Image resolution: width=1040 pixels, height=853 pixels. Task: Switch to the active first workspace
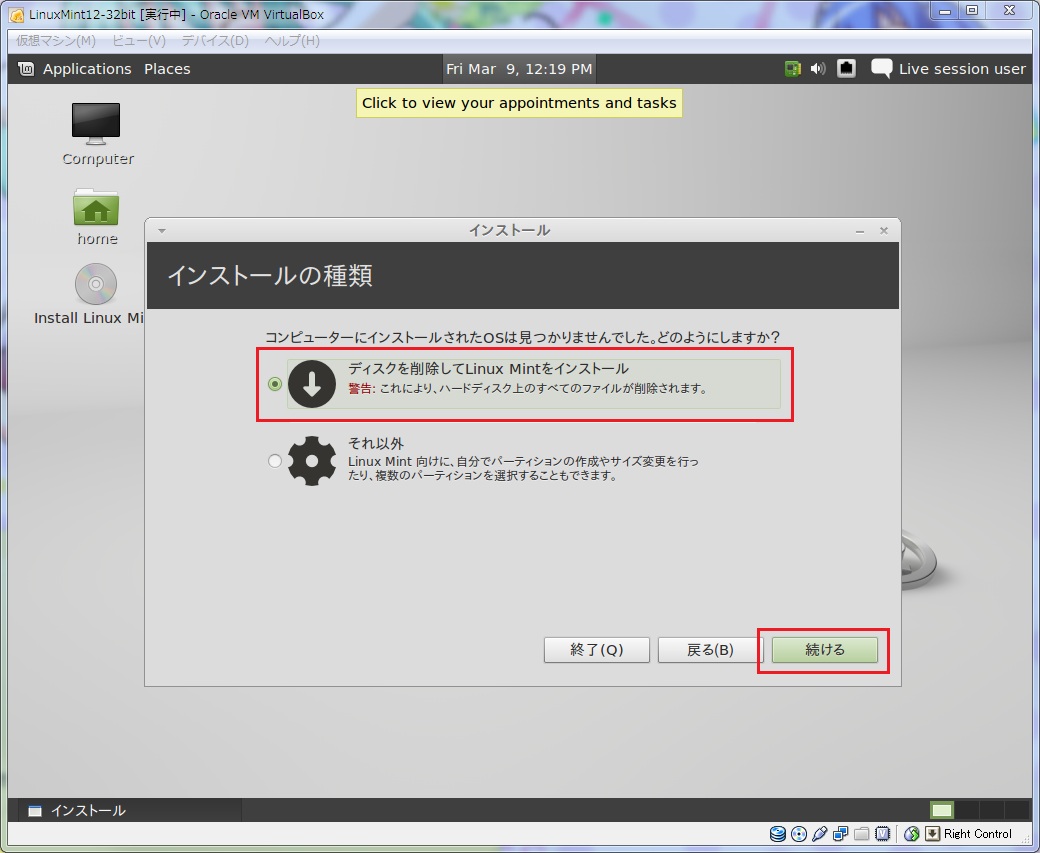tap(942, 810)
